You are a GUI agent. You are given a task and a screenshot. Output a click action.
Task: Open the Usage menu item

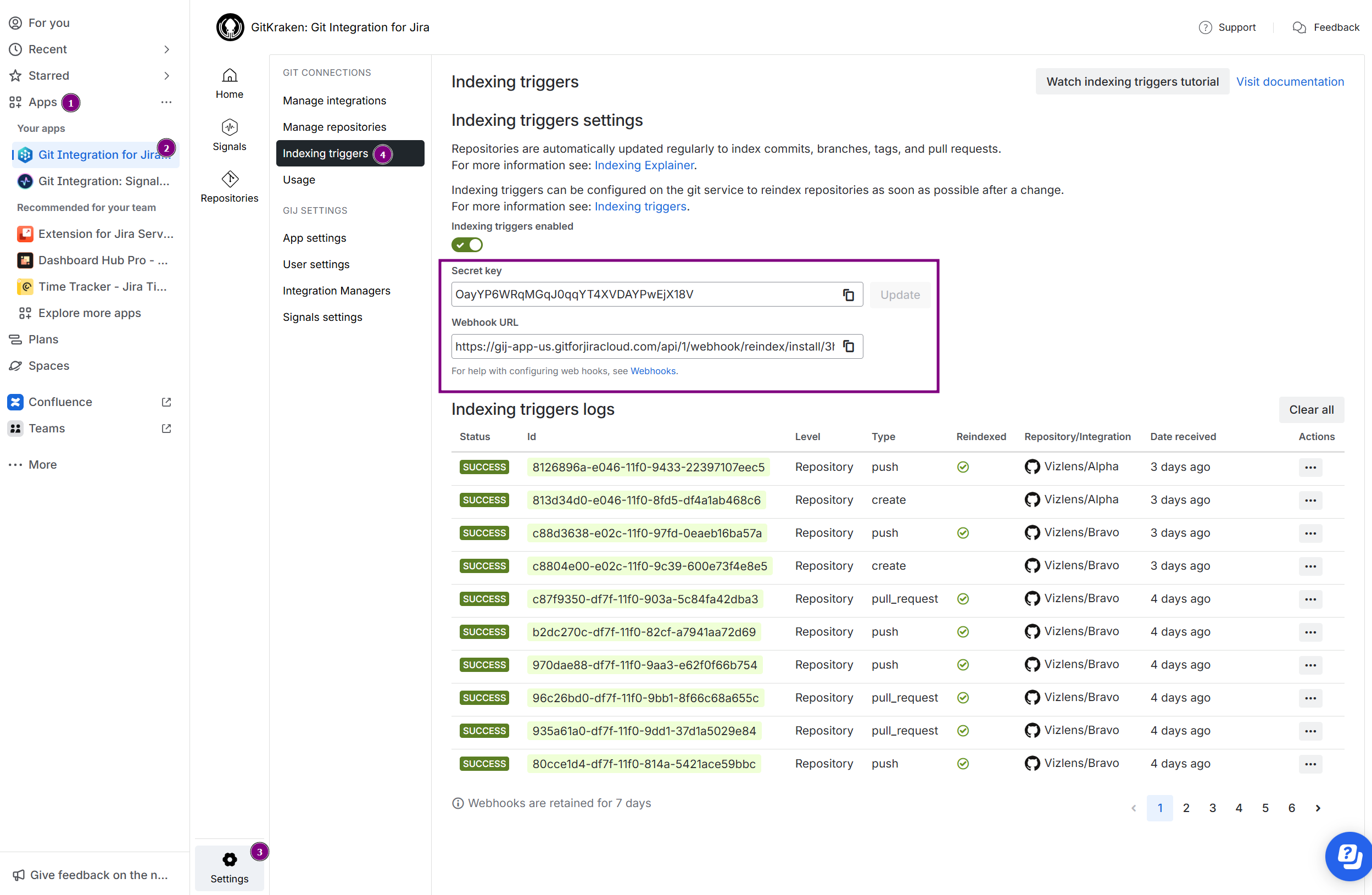coord(299,179)
